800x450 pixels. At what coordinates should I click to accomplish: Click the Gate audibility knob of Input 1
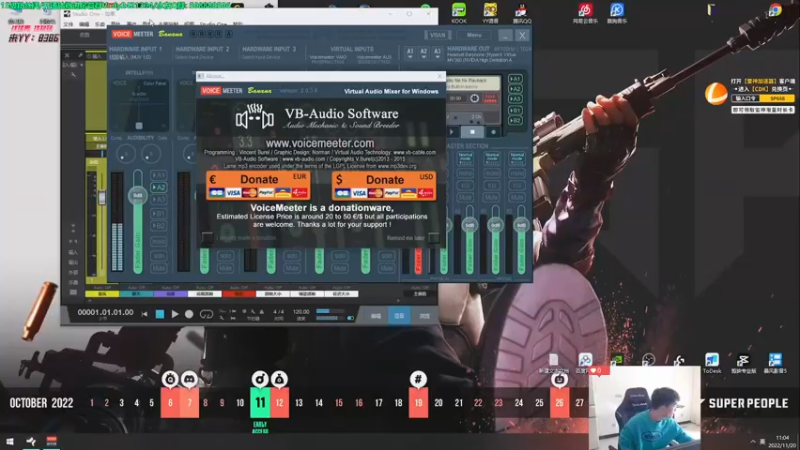tap(151, 153)
